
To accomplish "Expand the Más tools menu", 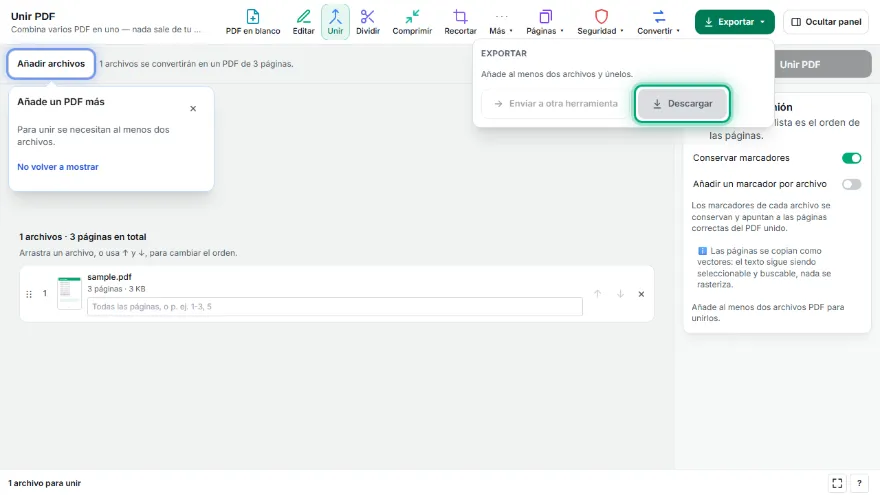I will (x=501, y=22).
